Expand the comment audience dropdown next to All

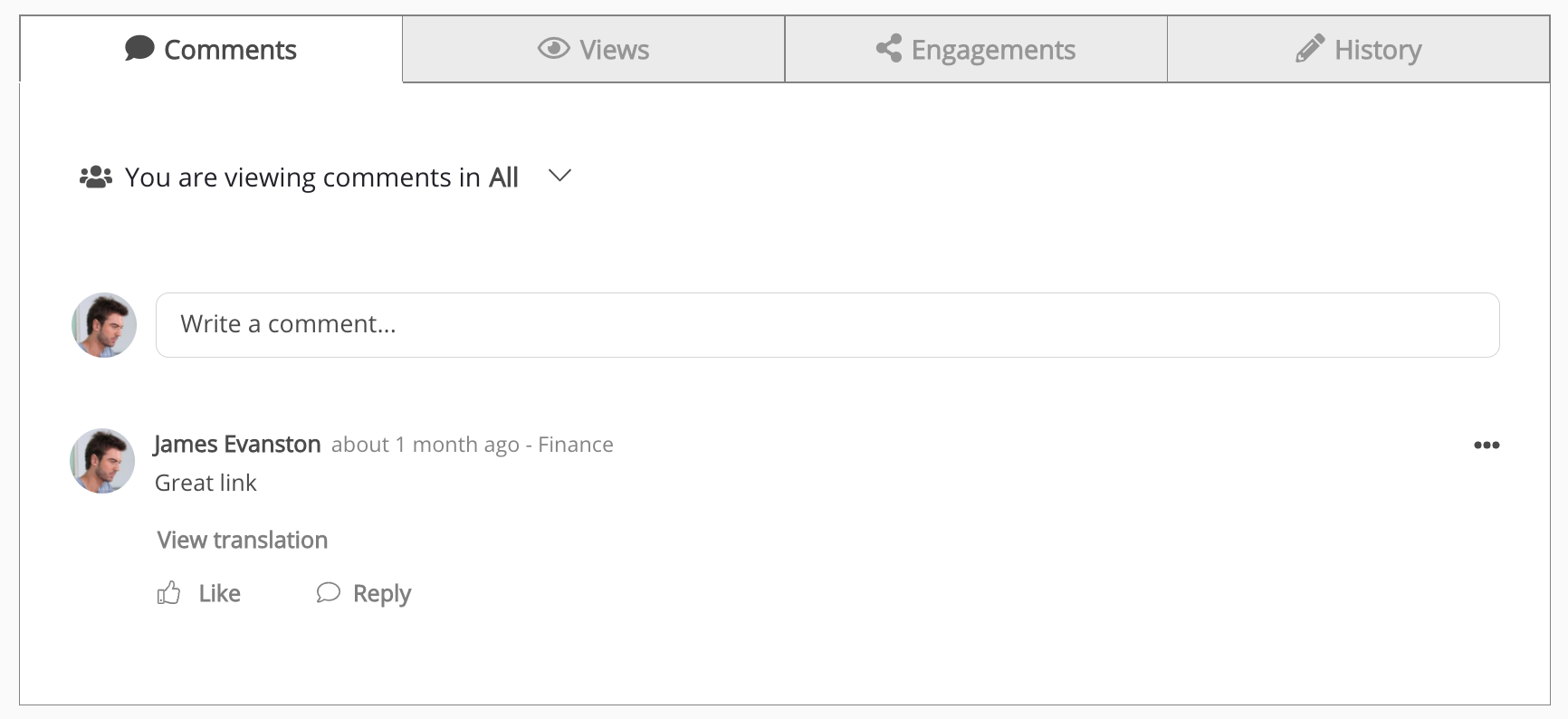[559, 177]
